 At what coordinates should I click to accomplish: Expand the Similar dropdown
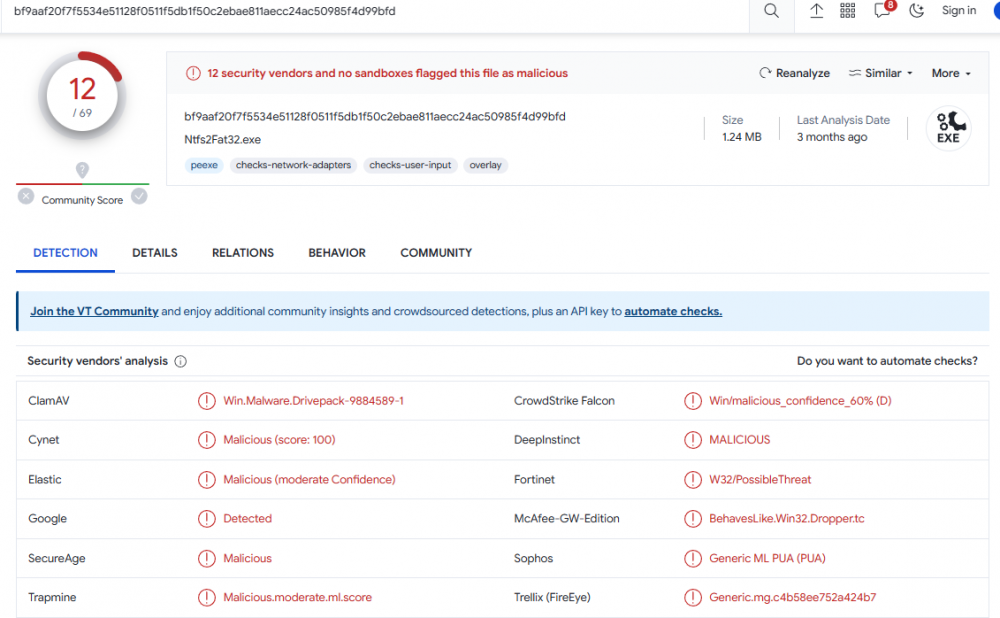click(881, 73)
